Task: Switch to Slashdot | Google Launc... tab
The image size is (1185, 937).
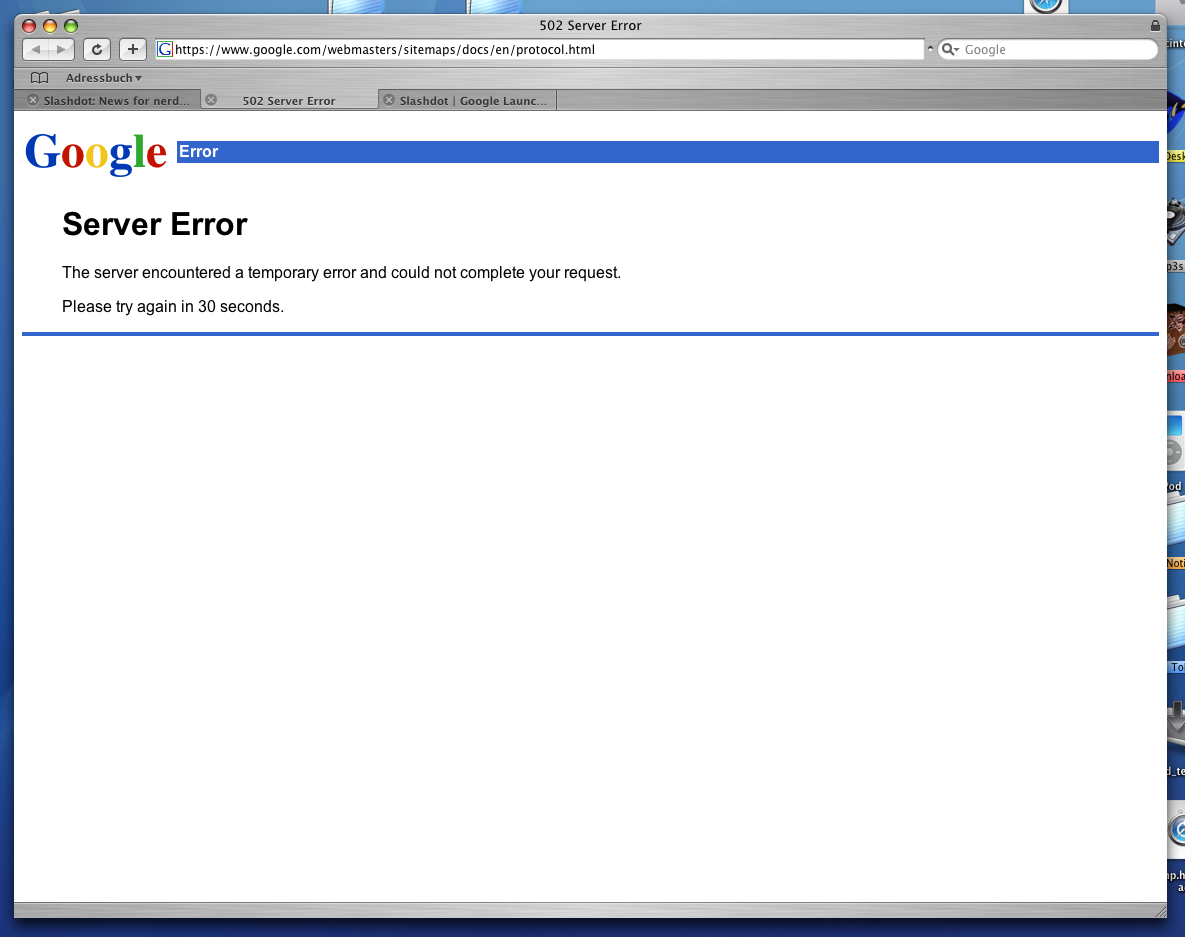Action: tap(468, 101)
